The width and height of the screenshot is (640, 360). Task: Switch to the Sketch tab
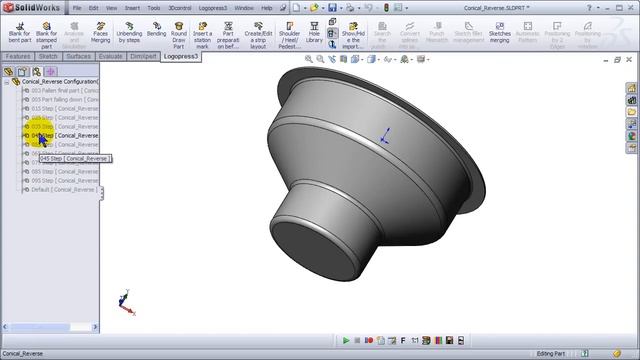coord(48,56)
